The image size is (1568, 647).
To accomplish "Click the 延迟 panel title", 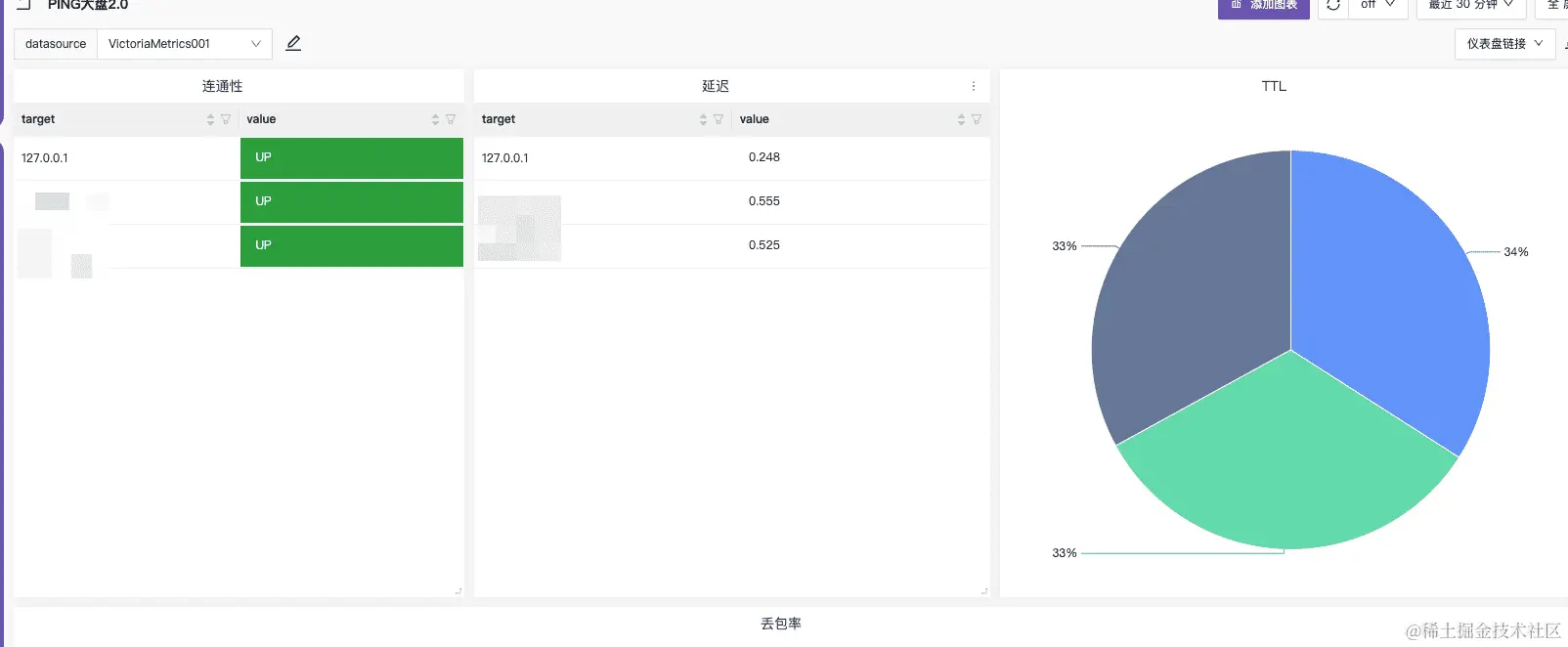I will (716, 86).
